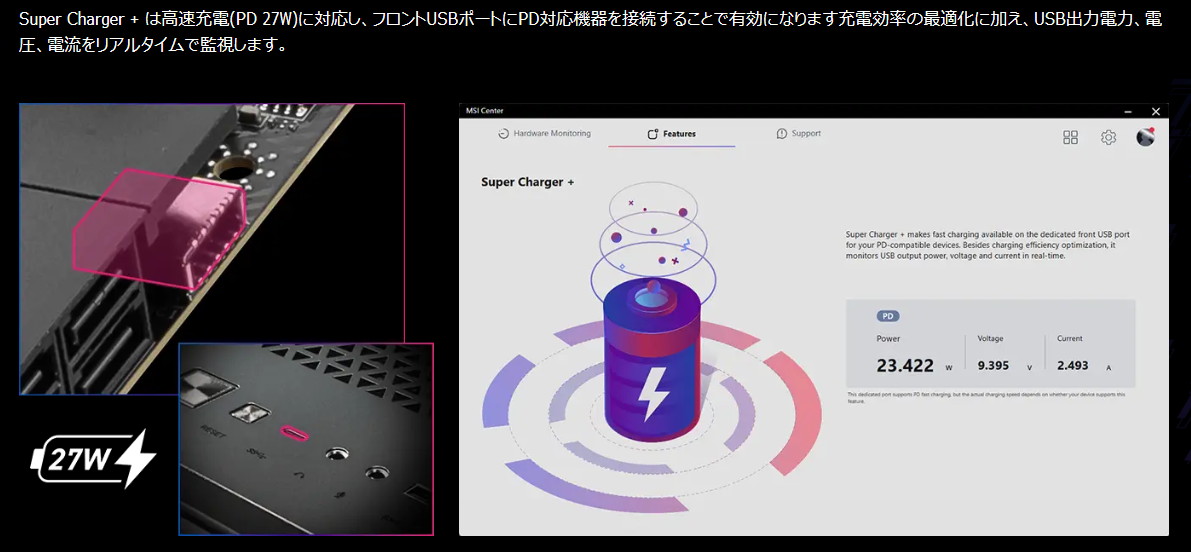Open the user profile avatar

[x=1145, y=137]
